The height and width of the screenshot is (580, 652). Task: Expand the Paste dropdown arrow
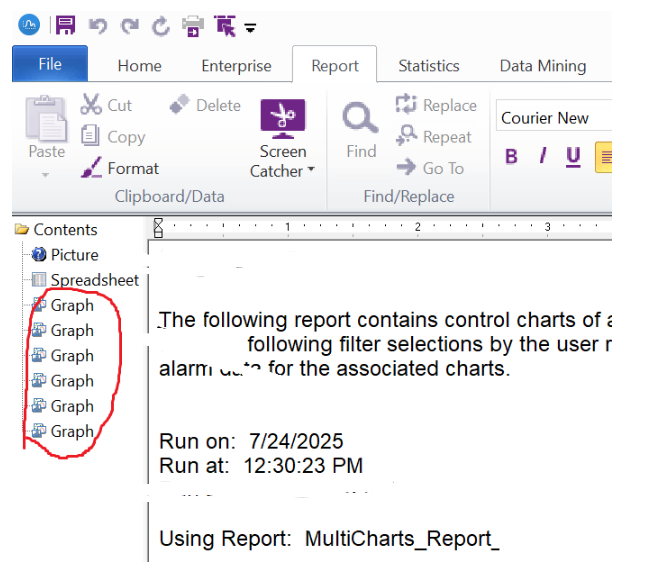45,174
